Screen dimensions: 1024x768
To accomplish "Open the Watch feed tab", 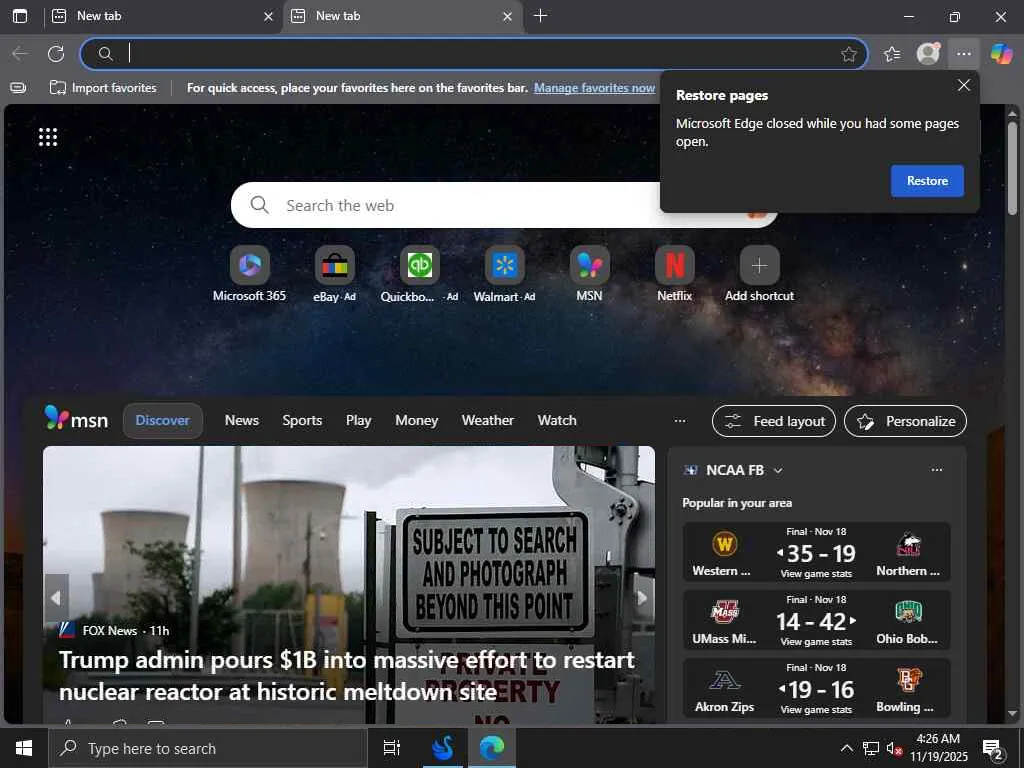I will [557, 421].
